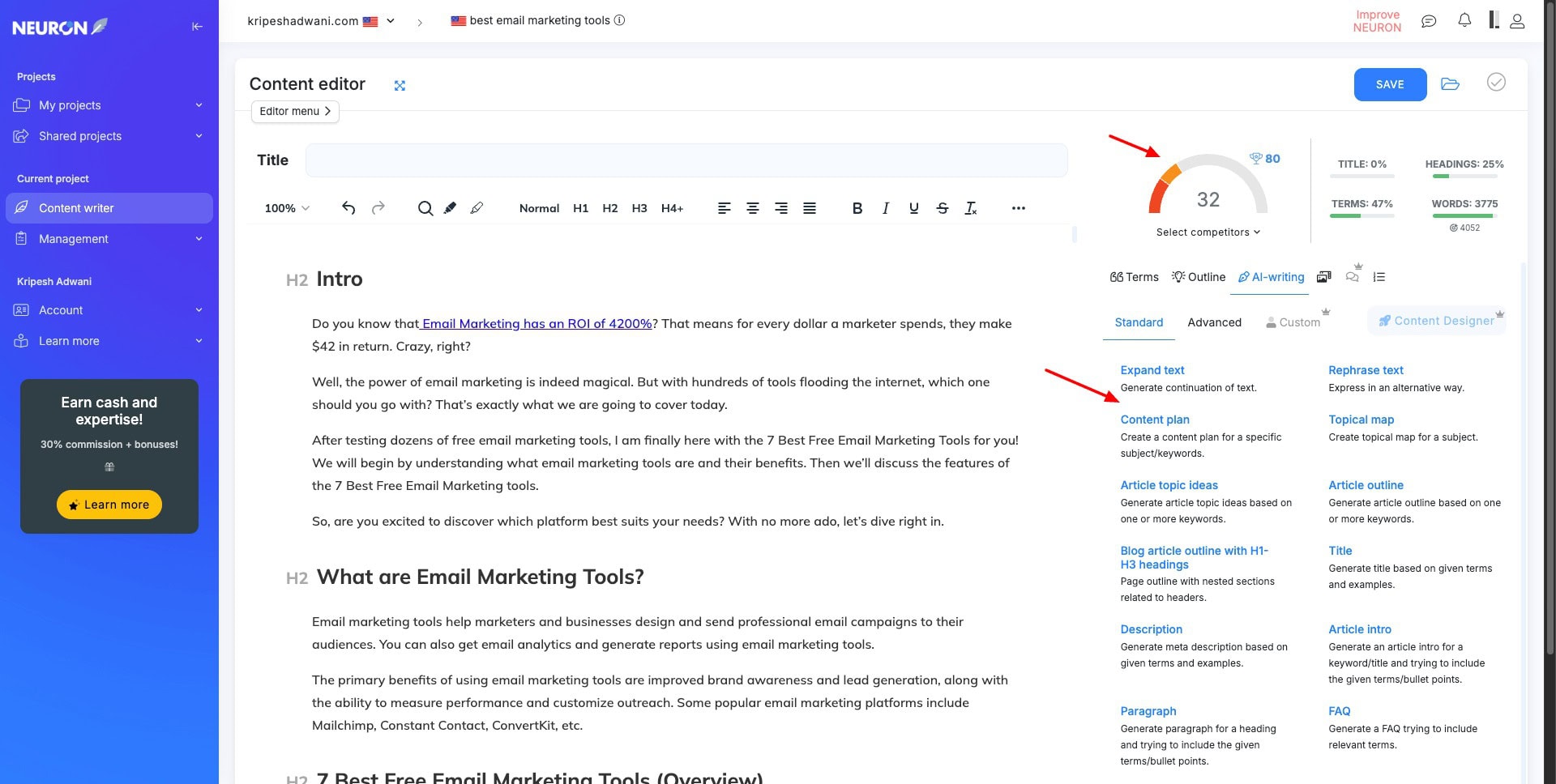Click the checkmark circle status icon
This screenshot has height=784, width=1556.
pyautogui.click(x=1496, y=83)
